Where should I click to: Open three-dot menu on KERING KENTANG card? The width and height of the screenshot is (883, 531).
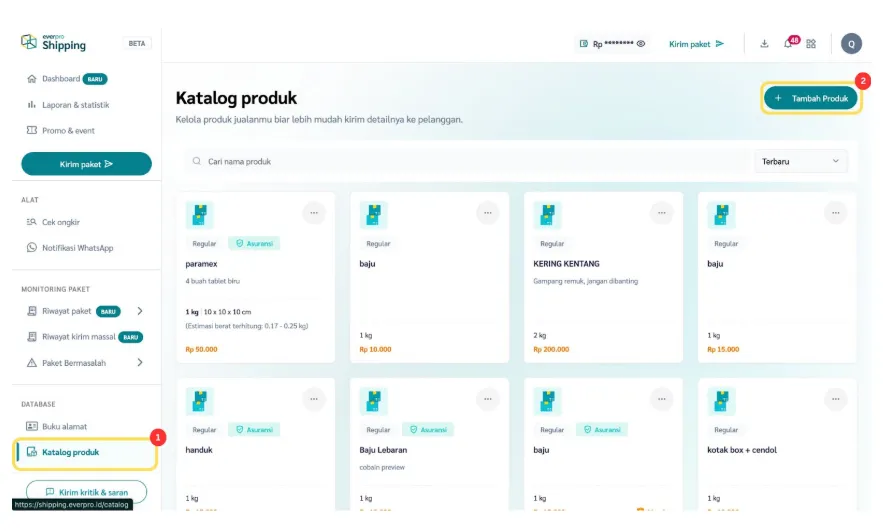pyautogui.click(x=662, y=212)
